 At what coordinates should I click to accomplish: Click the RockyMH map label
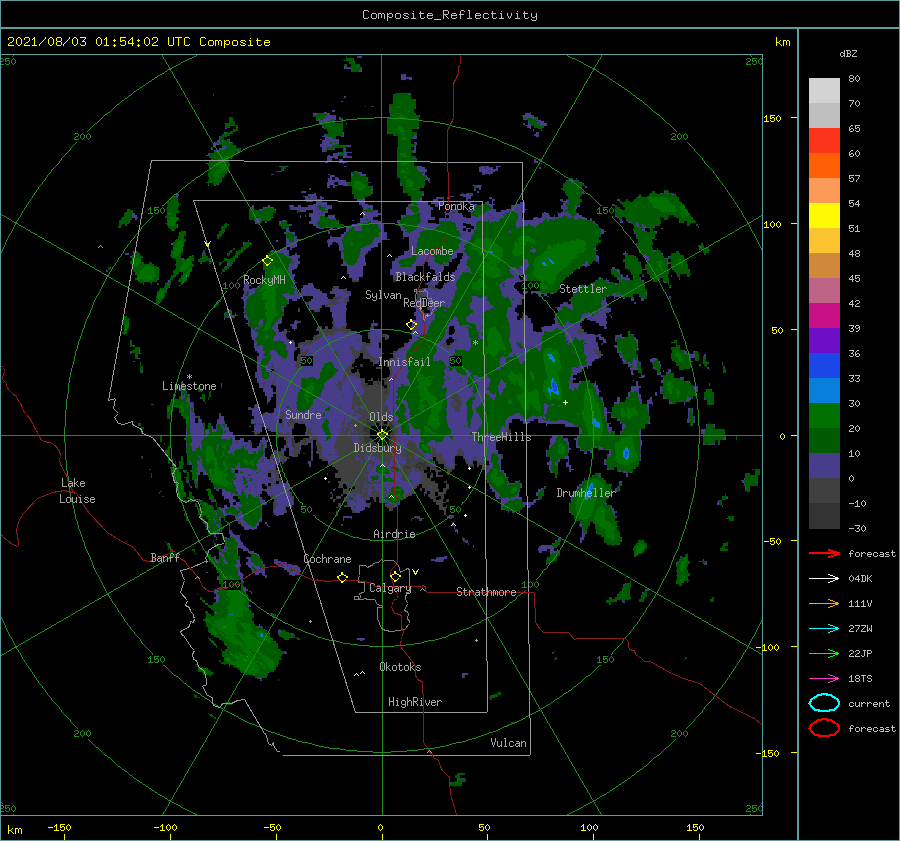tap(264, 280)
